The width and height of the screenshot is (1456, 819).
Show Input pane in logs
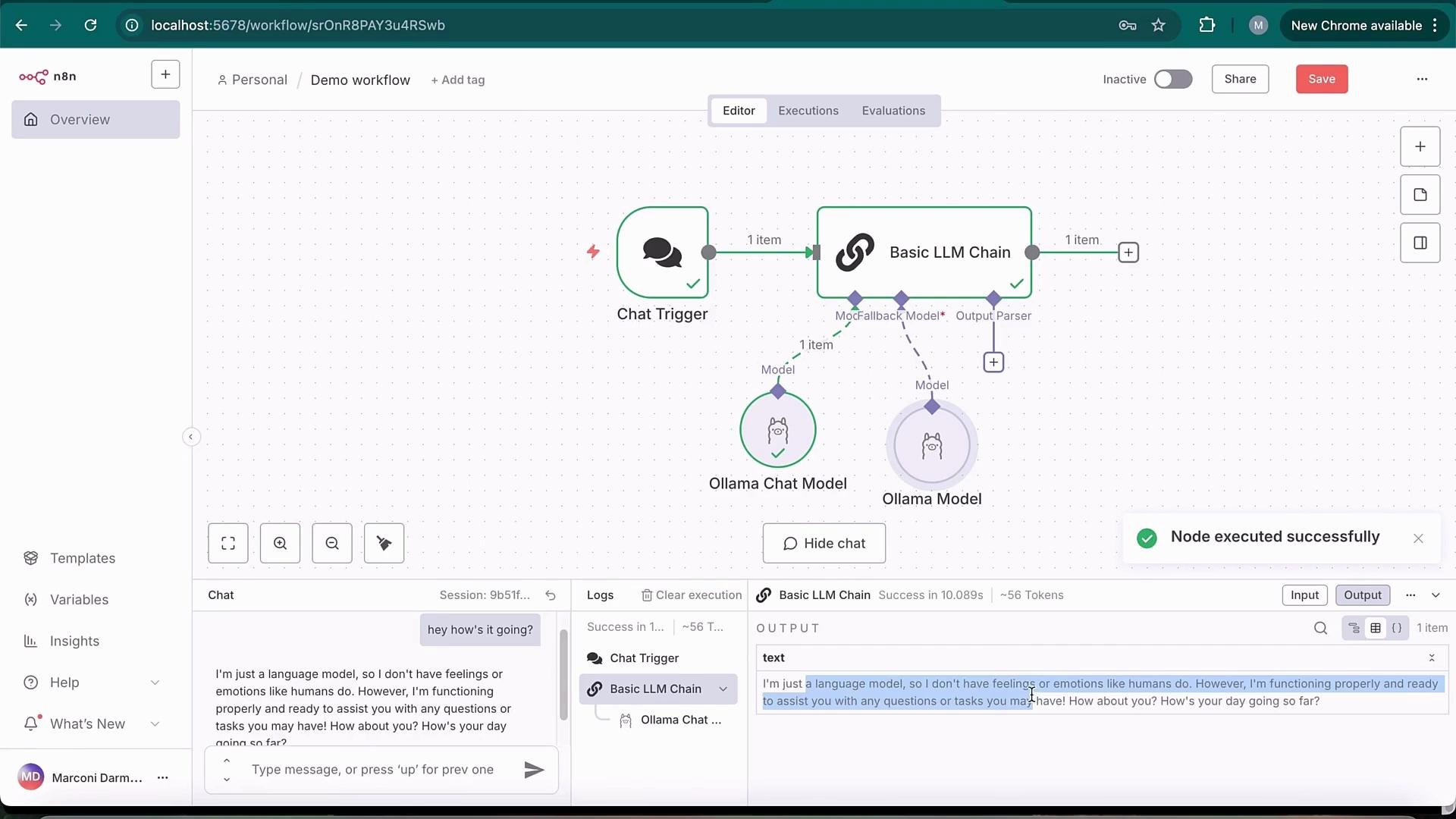pos(1304,595)
